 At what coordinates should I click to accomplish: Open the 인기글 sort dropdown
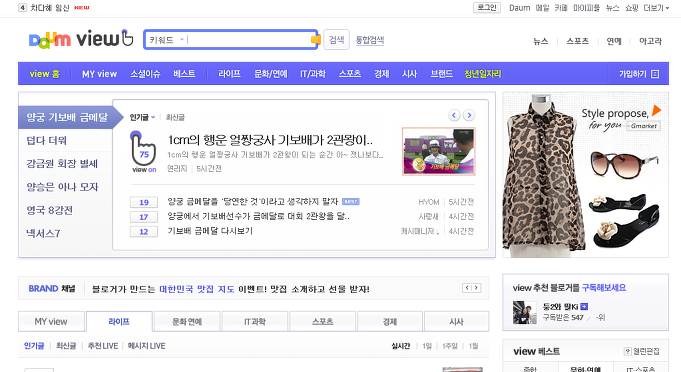(142, 117)
